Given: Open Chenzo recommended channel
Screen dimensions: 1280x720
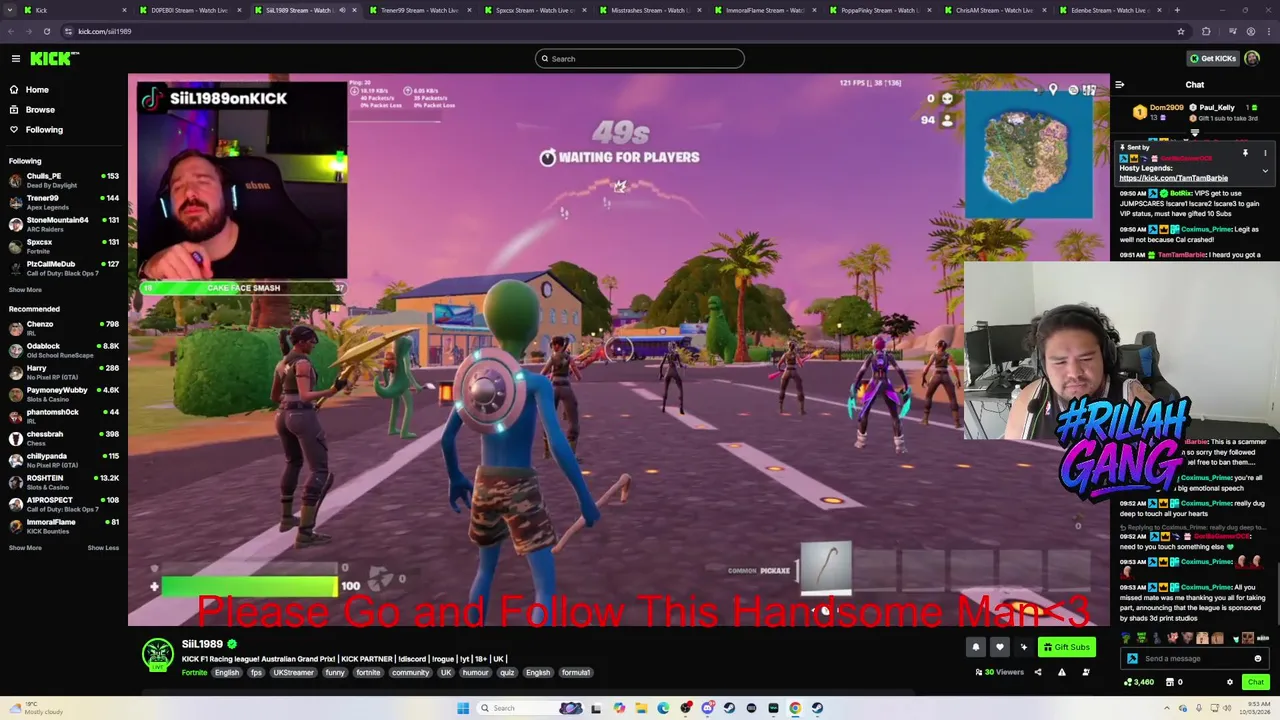Looking at the screenshot, I should pos(64,328).
